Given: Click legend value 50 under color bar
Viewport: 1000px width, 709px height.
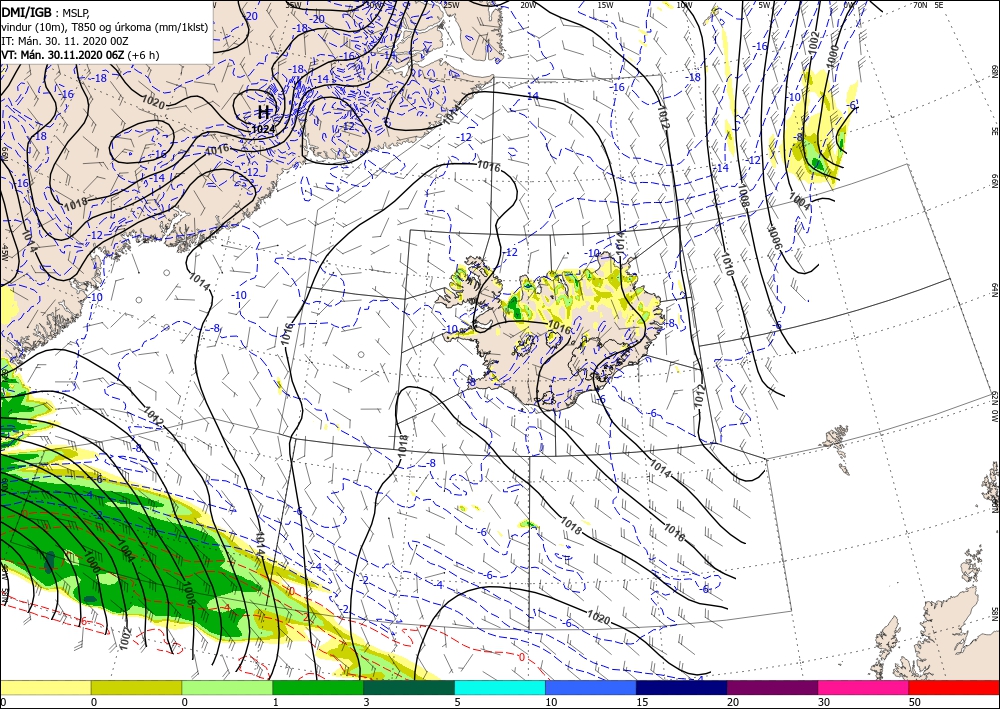Looking at the screenshot, I should pyautogui.click(x=915, y=702).
